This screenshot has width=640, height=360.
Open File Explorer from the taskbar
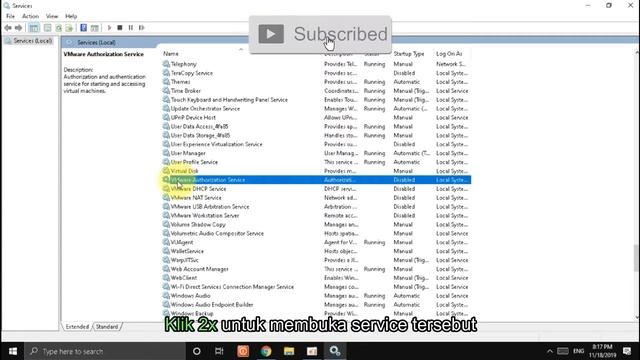289,351
